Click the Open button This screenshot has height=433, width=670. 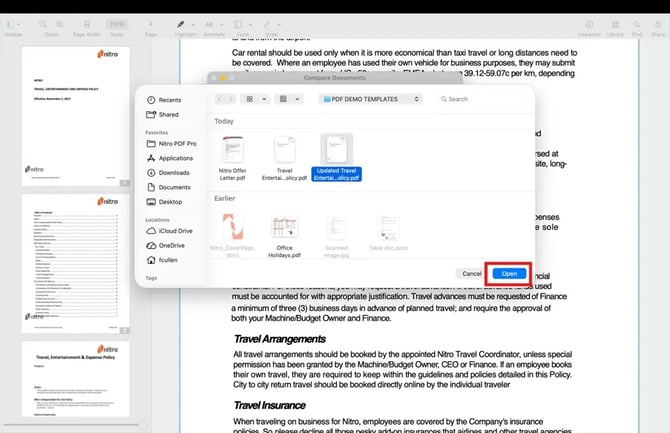(x=509, y=274)
